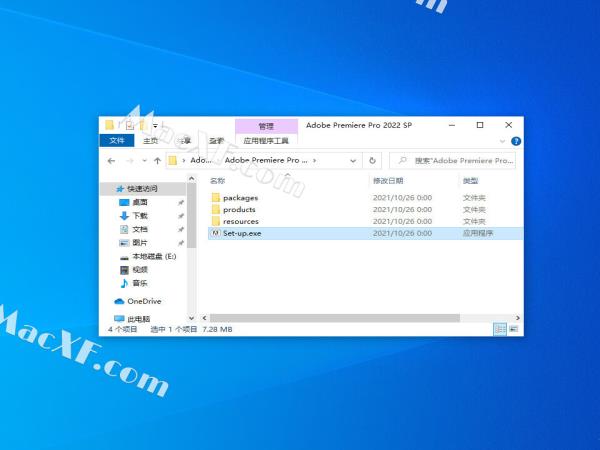Refresh the current folder view
Image resolution: width=600 pixels, height=450 pixels.
tap(372, 161)
